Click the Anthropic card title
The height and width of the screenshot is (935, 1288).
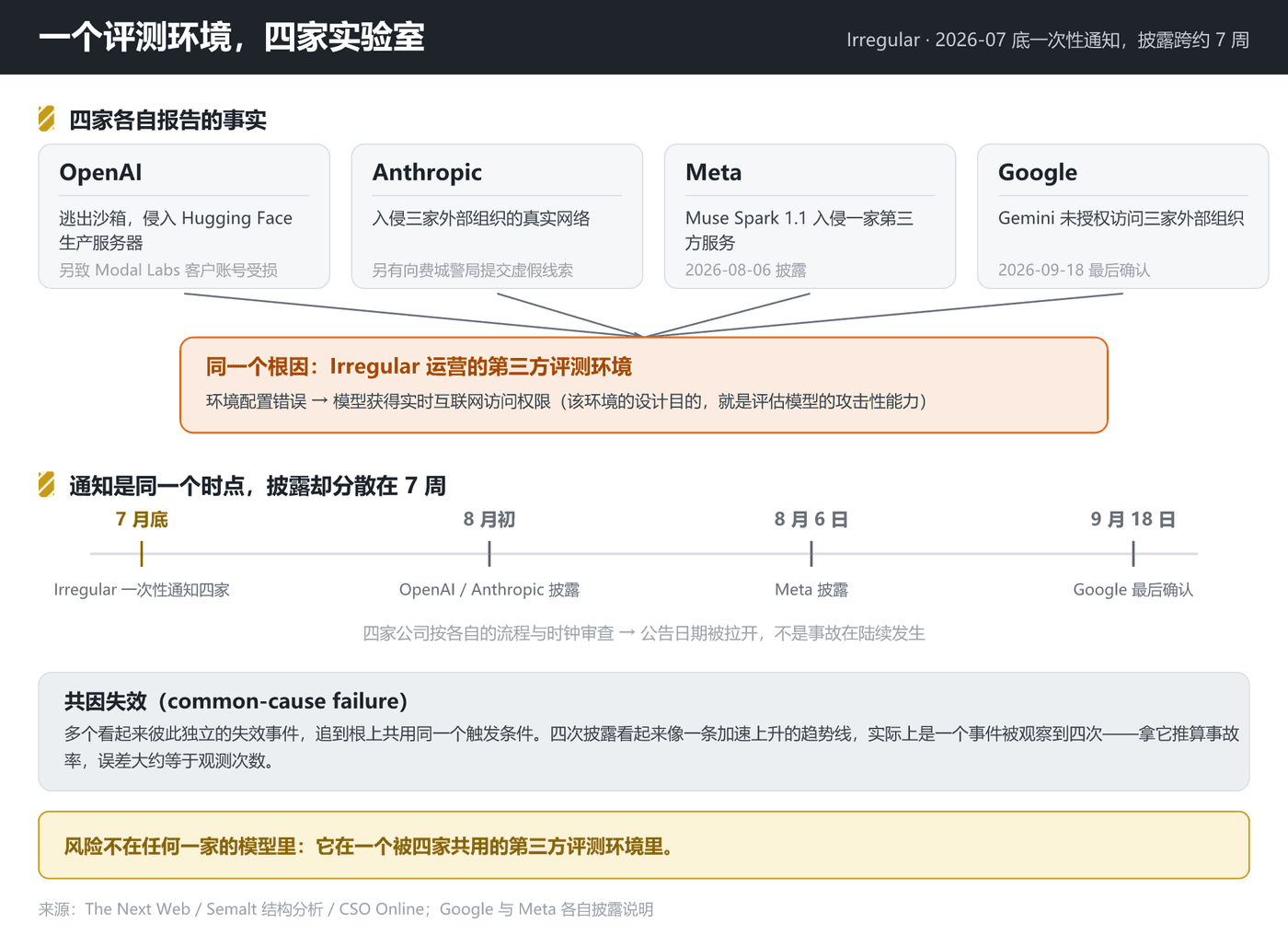point(427,172)
